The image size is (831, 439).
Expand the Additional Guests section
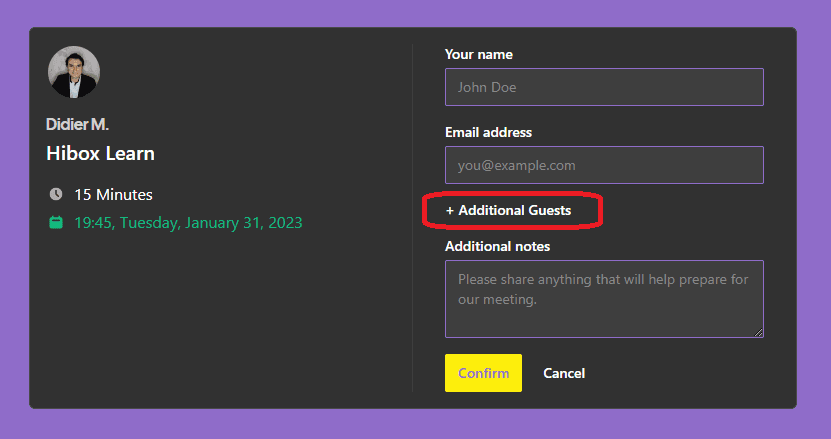pos(509,211)
